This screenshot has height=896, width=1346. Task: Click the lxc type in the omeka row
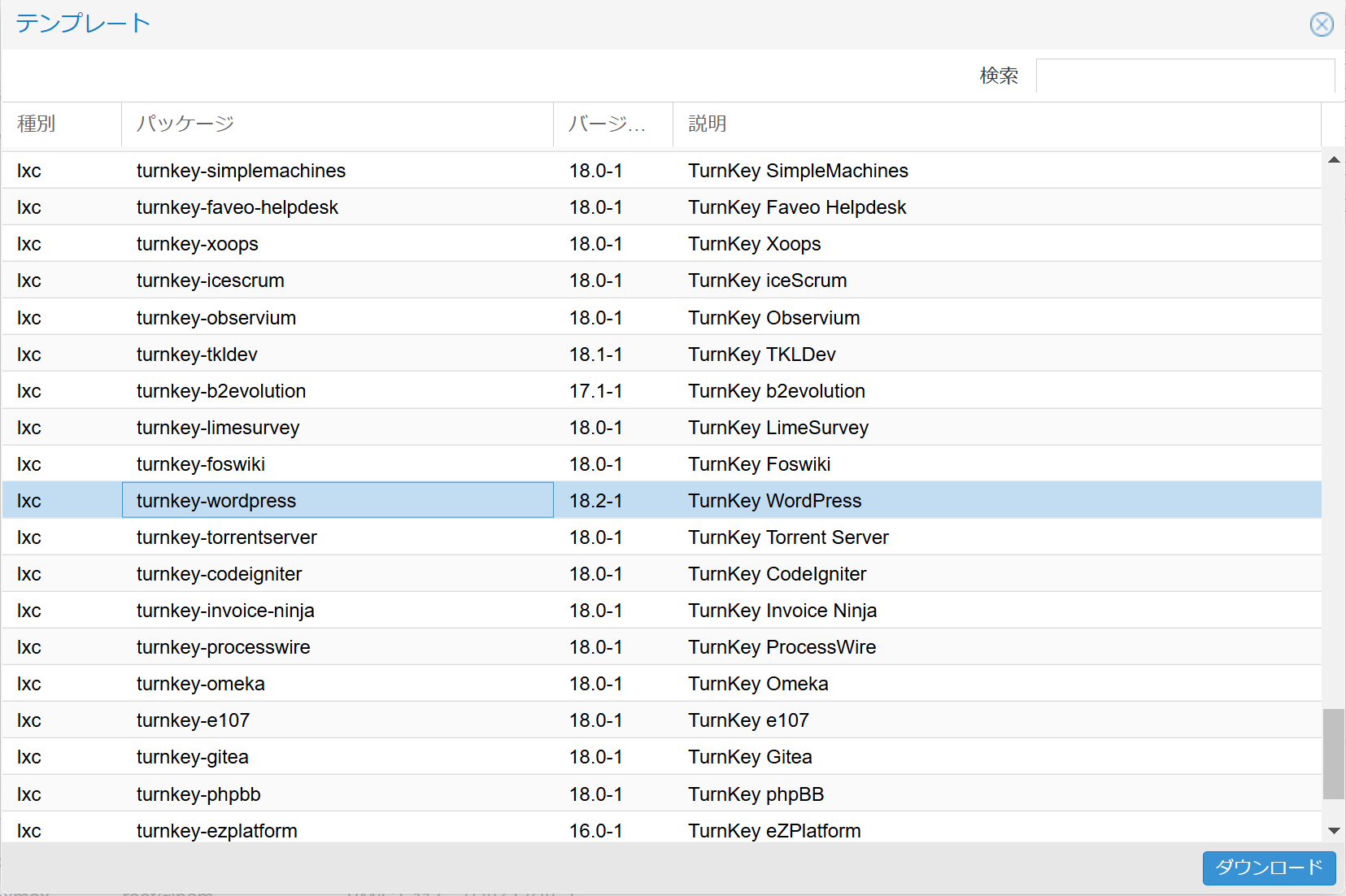[29, 684]
